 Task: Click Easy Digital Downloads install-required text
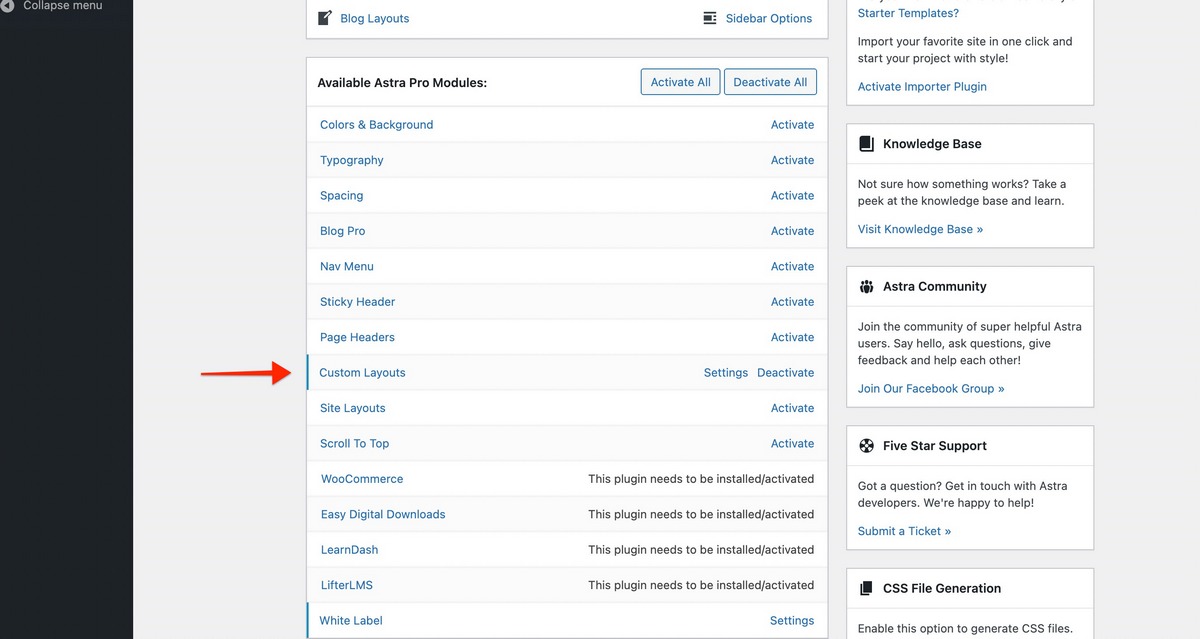701,515
